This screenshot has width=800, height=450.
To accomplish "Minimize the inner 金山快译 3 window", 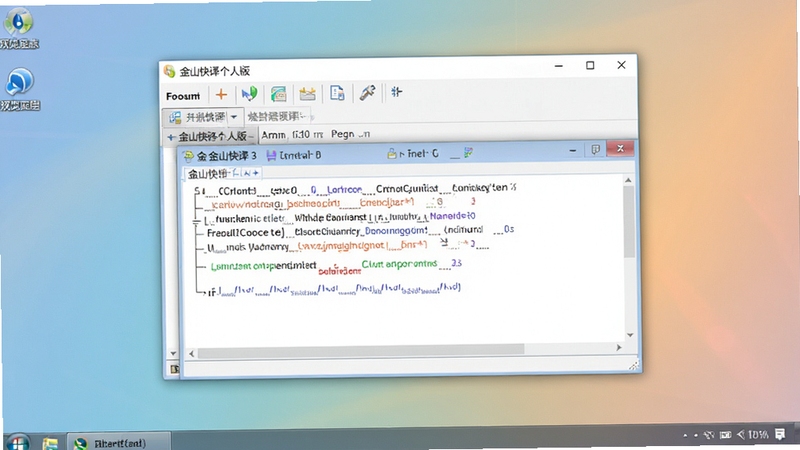I will [572, 151].
